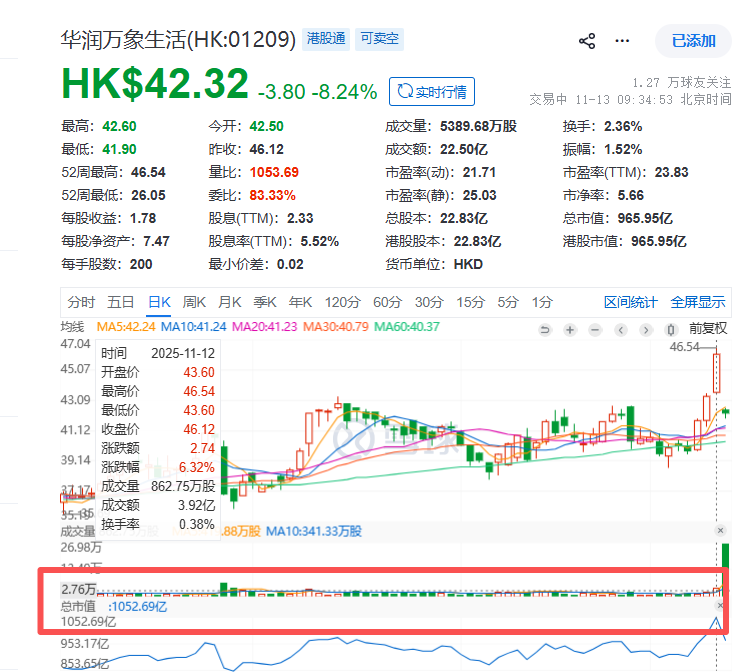The height and width of the screenshot is (672, 750).
Task: Close the 成交量 volume indicator panel
Action: click(x=721, y=529)
